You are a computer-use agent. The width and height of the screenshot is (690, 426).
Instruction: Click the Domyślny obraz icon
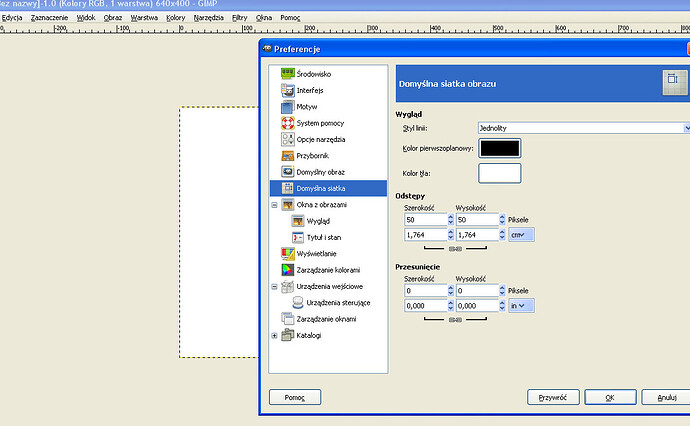pos(287,172)
